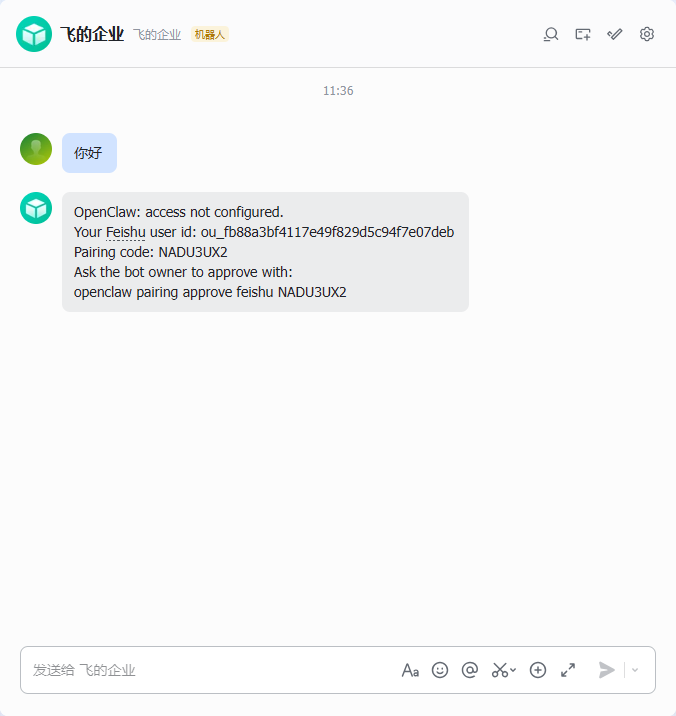Click the bot avatar beside OpenClaw message

coord(36,208)
